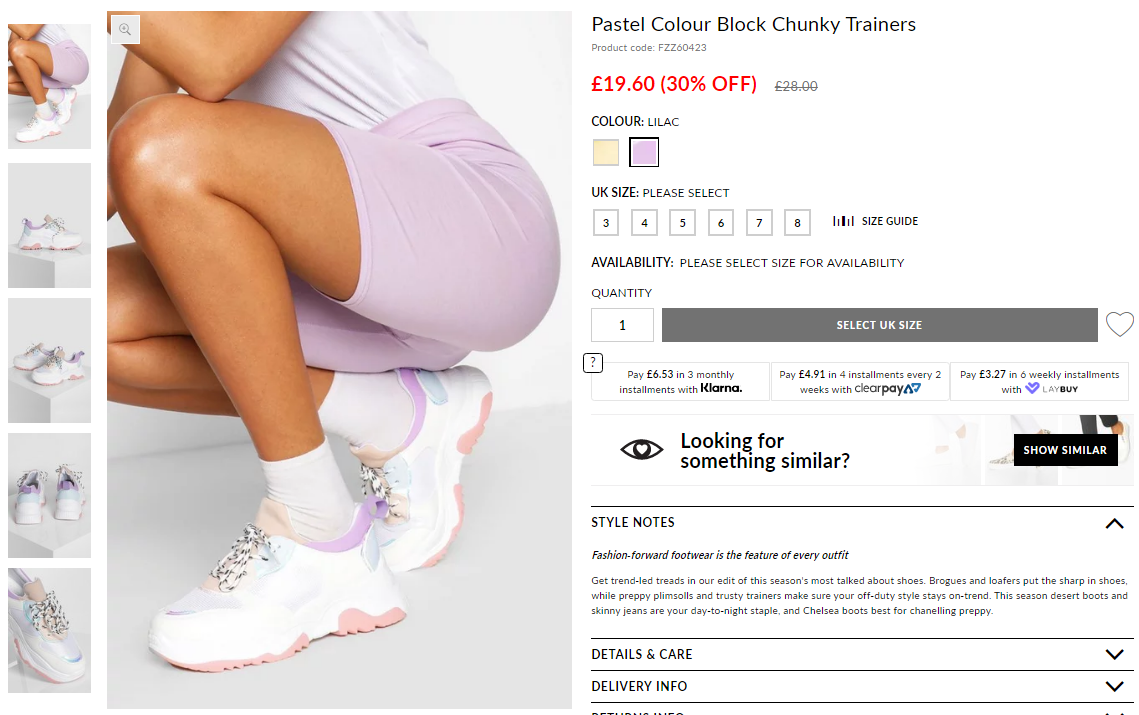Viewport: 1139px width, 715px height.
Task: Click the Show Similar button
Action: (x=1065, y=450)
